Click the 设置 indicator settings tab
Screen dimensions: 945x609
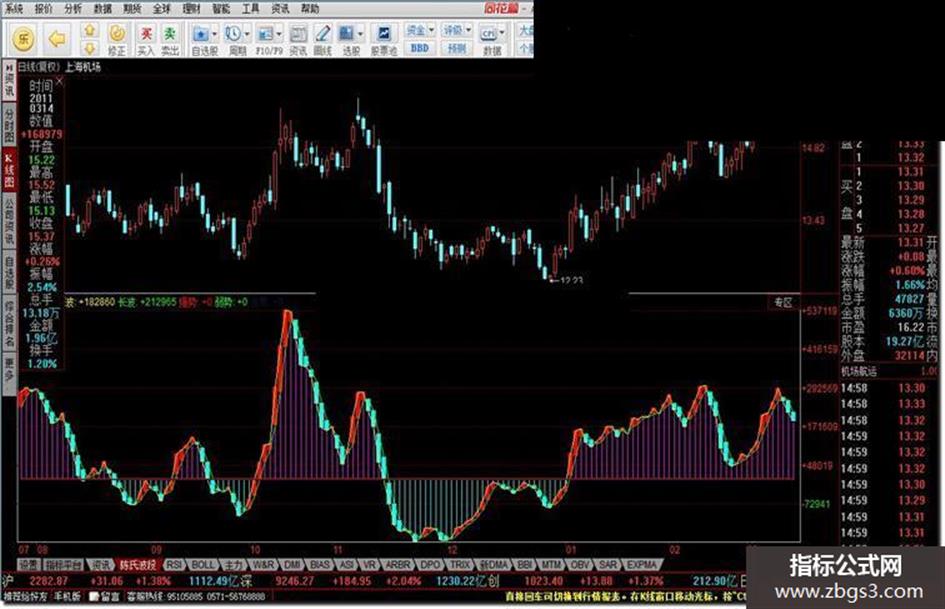pyautogui.click(x=28, y=565)
